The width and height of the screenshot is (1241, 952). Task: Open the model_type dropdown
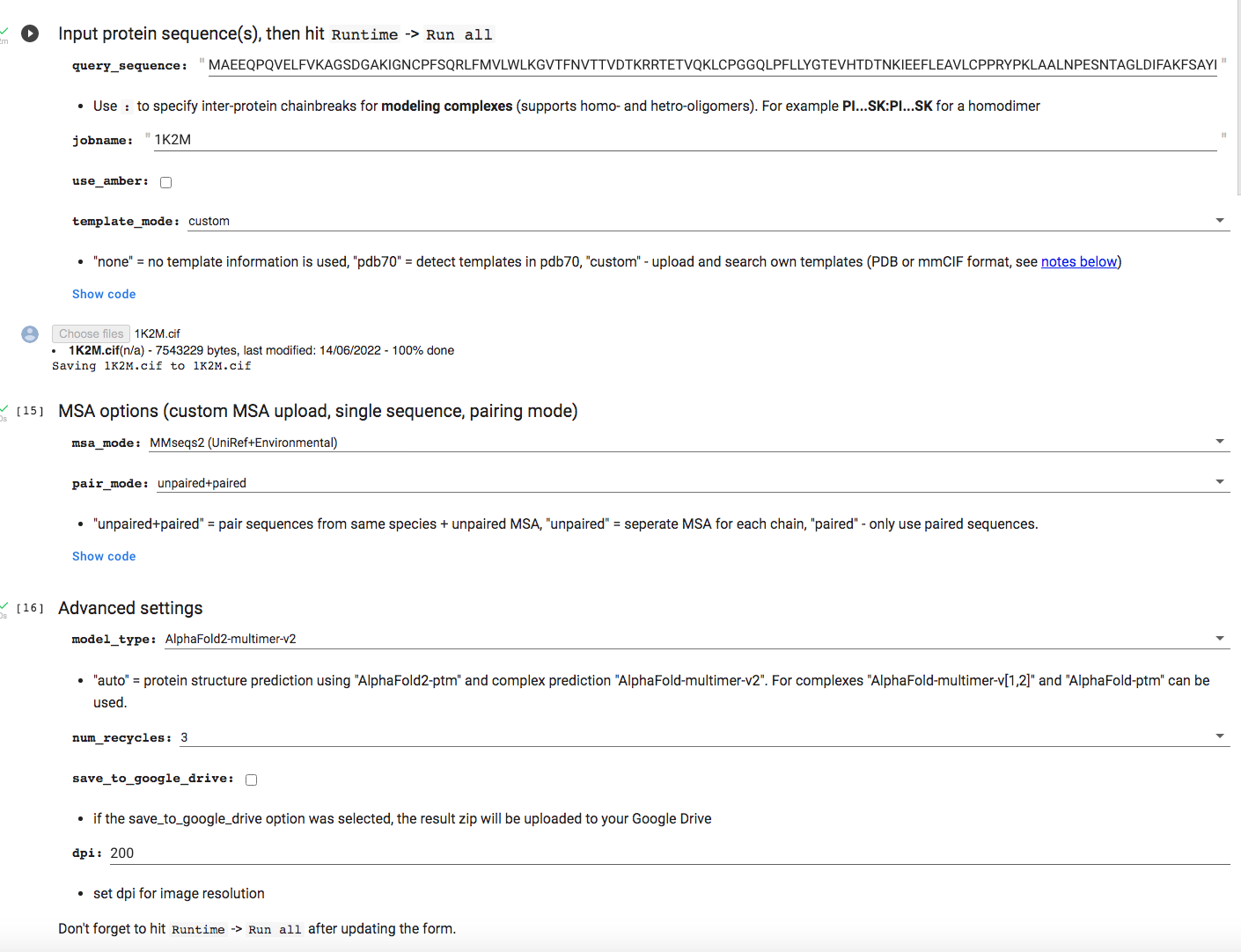[1220, 637]
